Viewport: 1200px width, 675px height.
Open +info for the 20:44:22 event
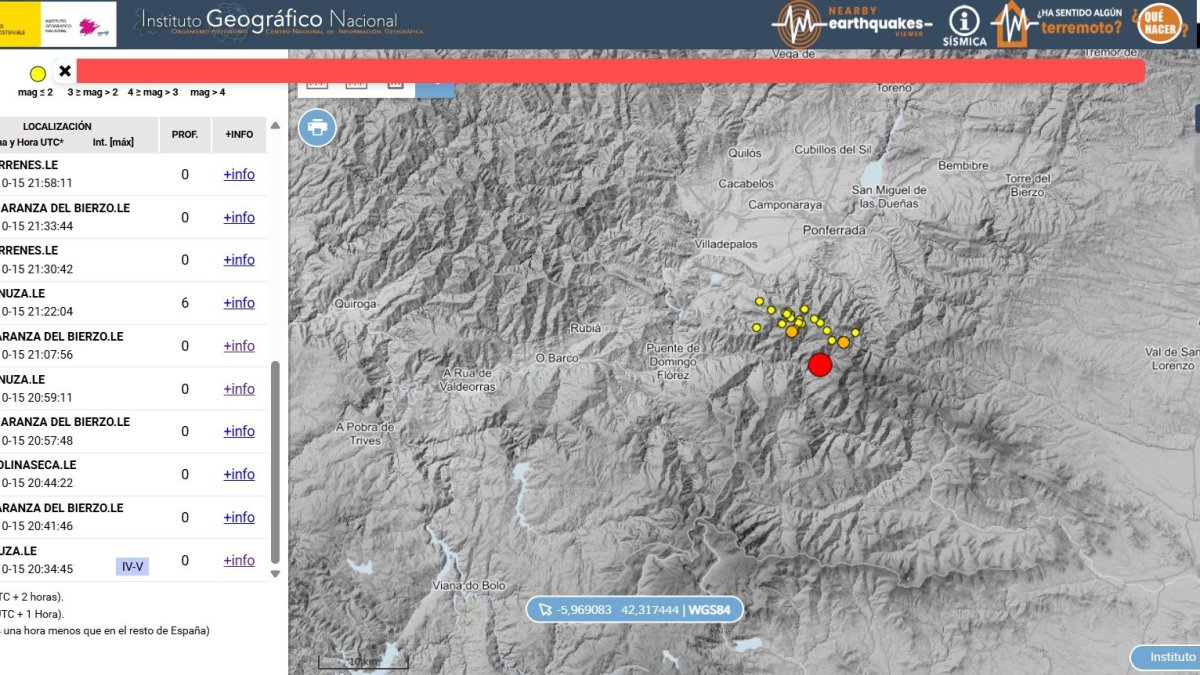239,474
